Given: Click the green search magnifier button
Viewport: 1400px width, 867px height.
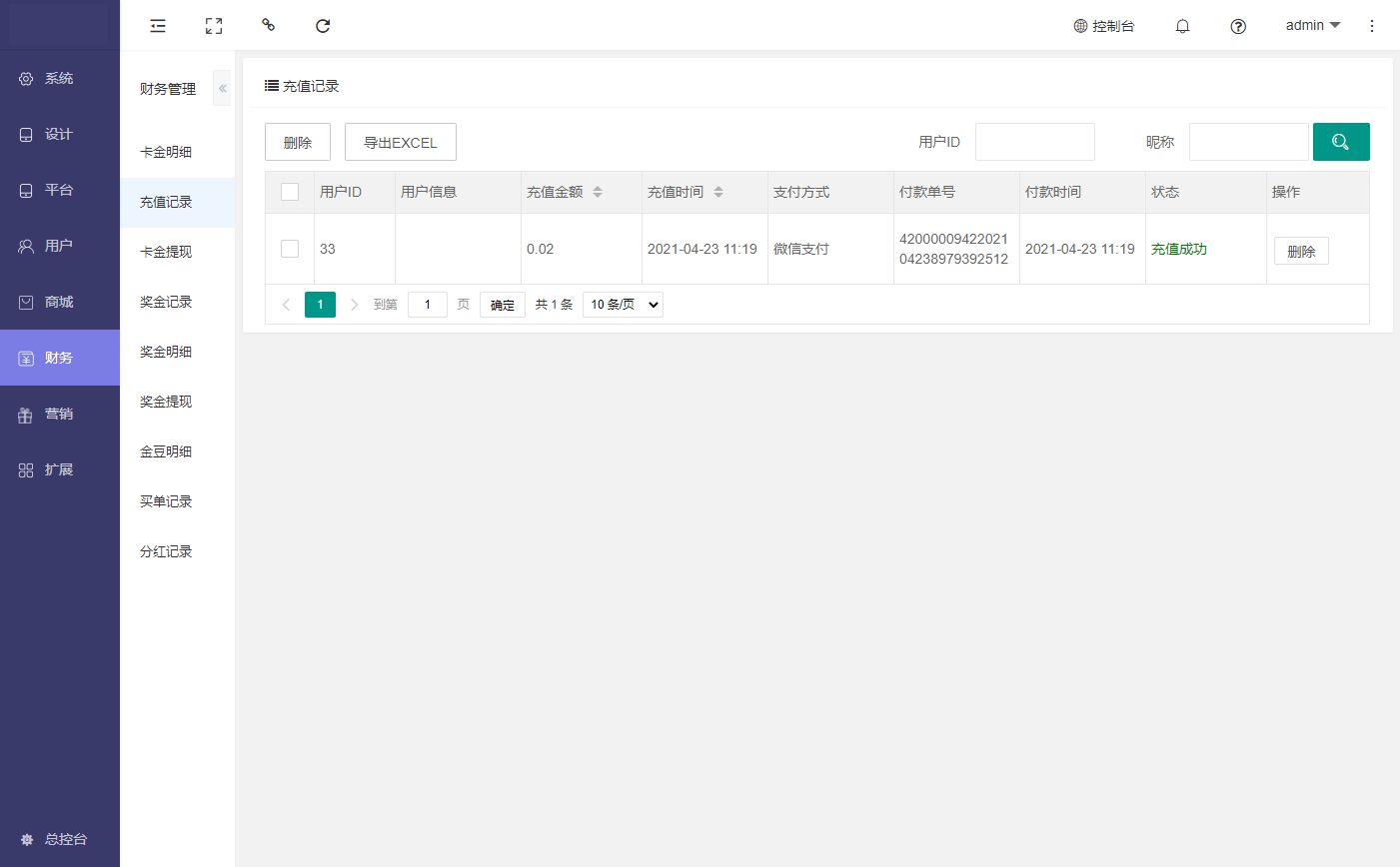Looking at the screenshot, I should coord(1340,142).
